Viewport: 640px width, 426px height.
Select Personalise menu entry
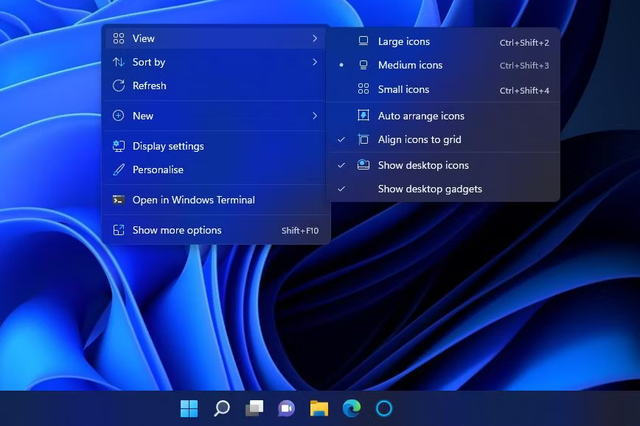coord(216,170)
